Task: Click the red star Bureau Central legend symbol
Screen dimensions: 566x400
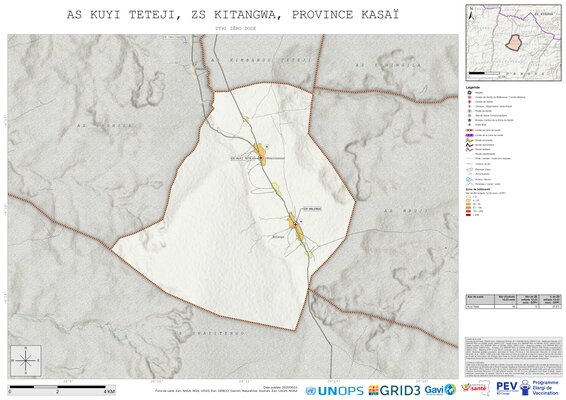Action: [x=469, y=120]
